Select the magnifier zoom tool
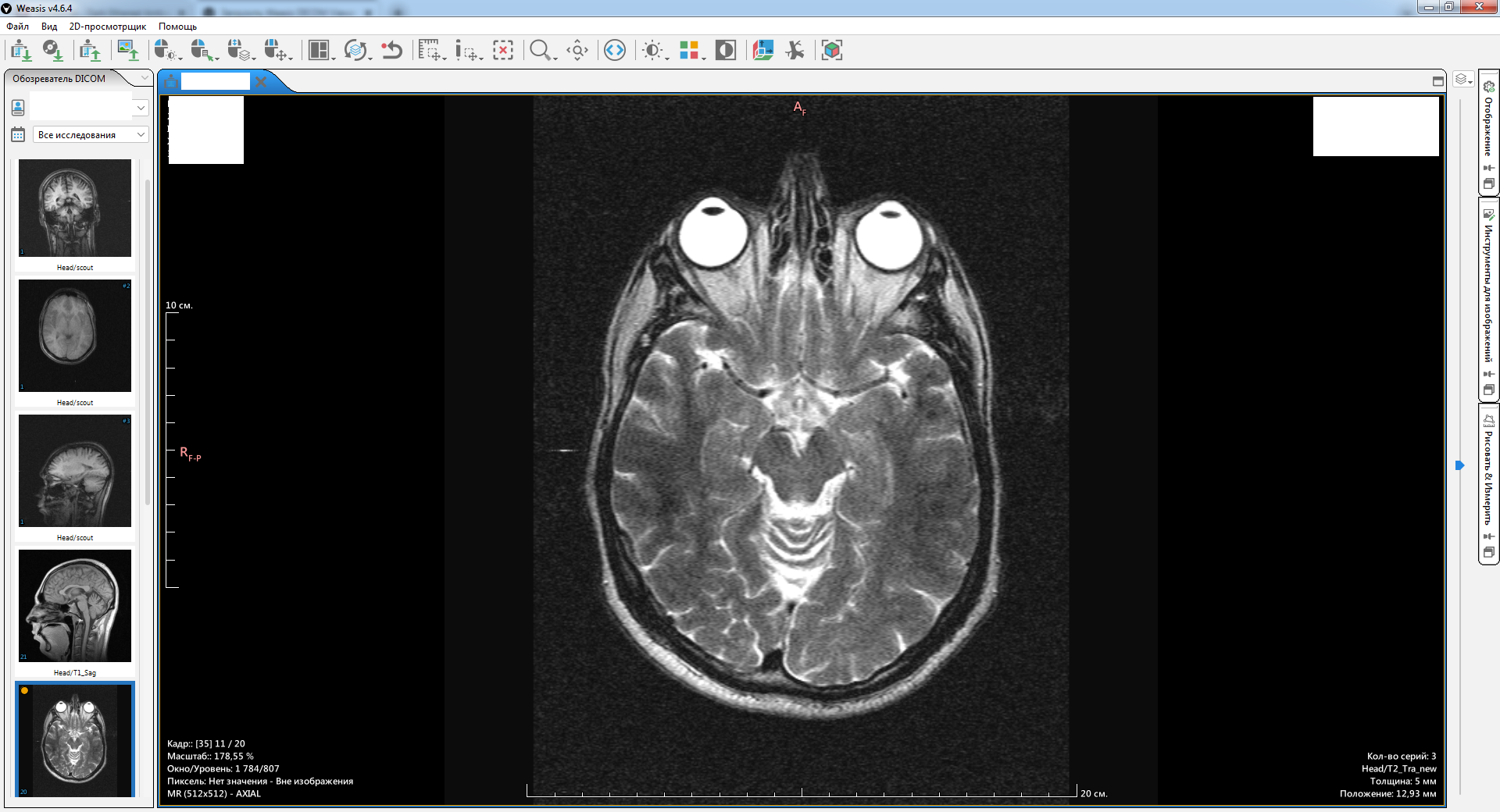Viewport: 1500px width, 812px height. (x=539, y=51)
